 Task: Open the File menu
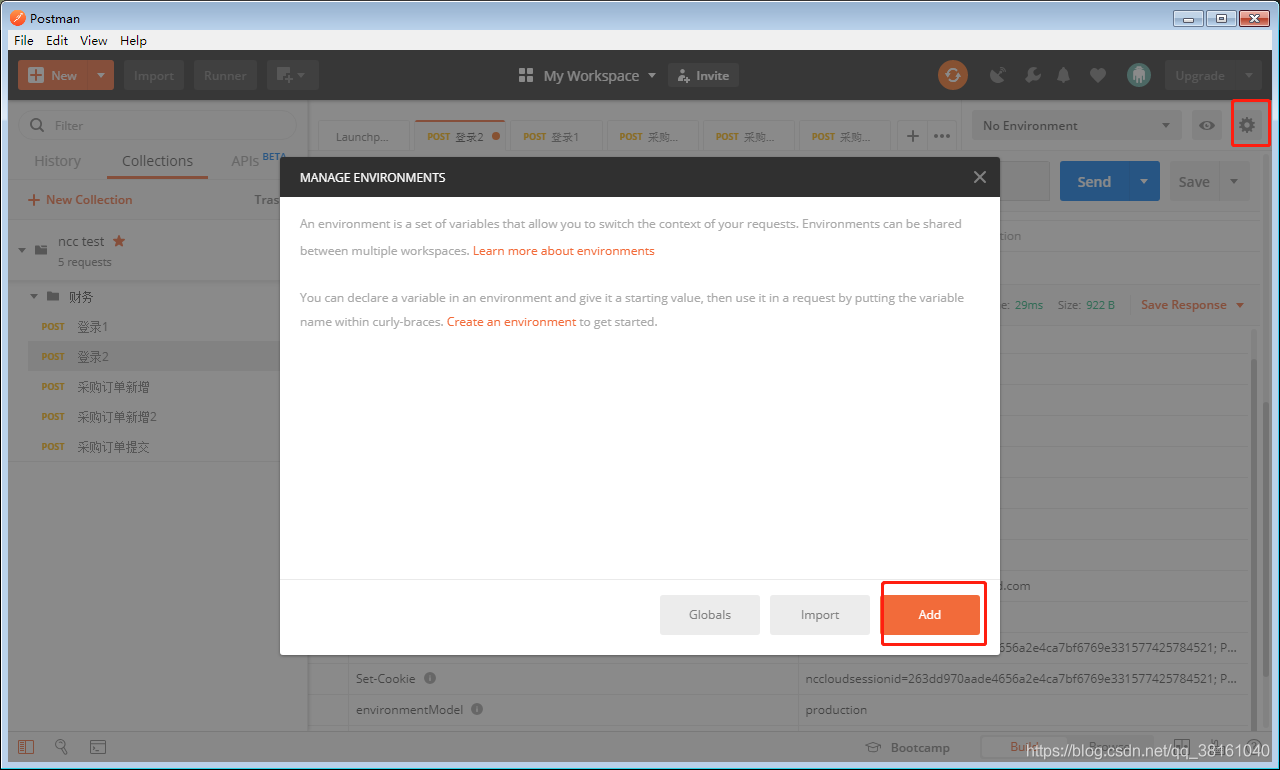24,40
